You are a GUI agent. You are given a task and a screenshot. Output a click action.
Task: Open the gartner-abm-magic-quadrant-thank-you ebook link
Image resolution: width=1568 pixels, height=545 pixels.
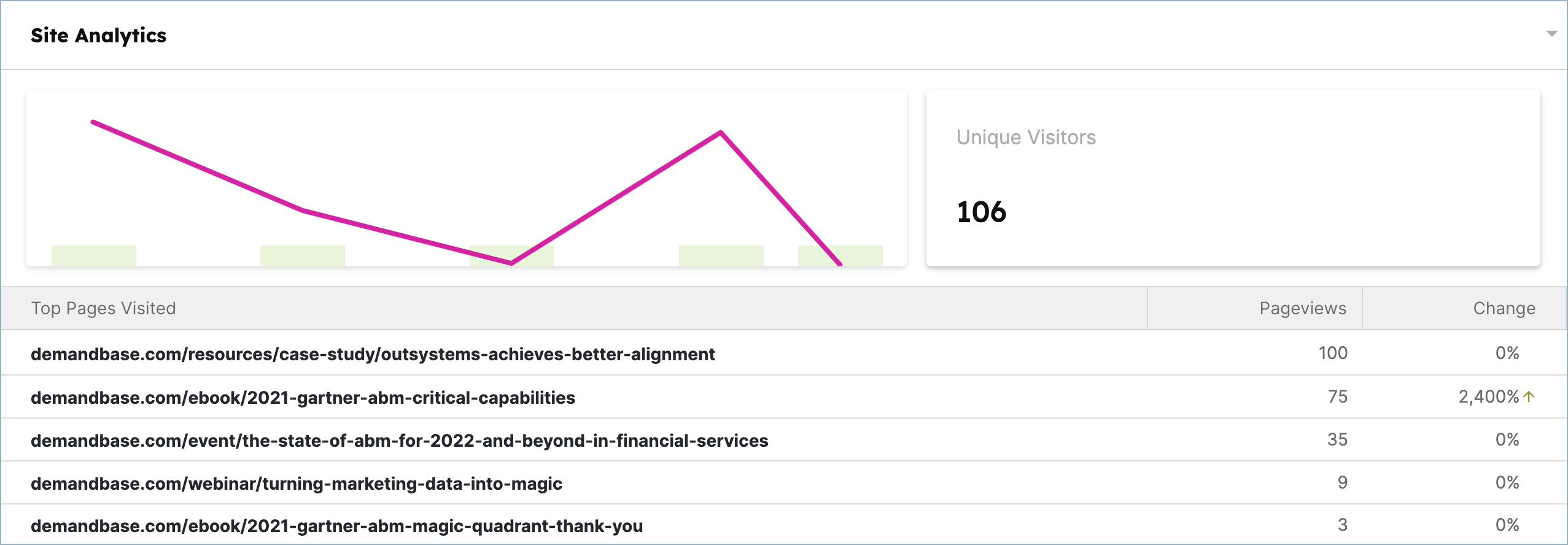coord(336,526)
